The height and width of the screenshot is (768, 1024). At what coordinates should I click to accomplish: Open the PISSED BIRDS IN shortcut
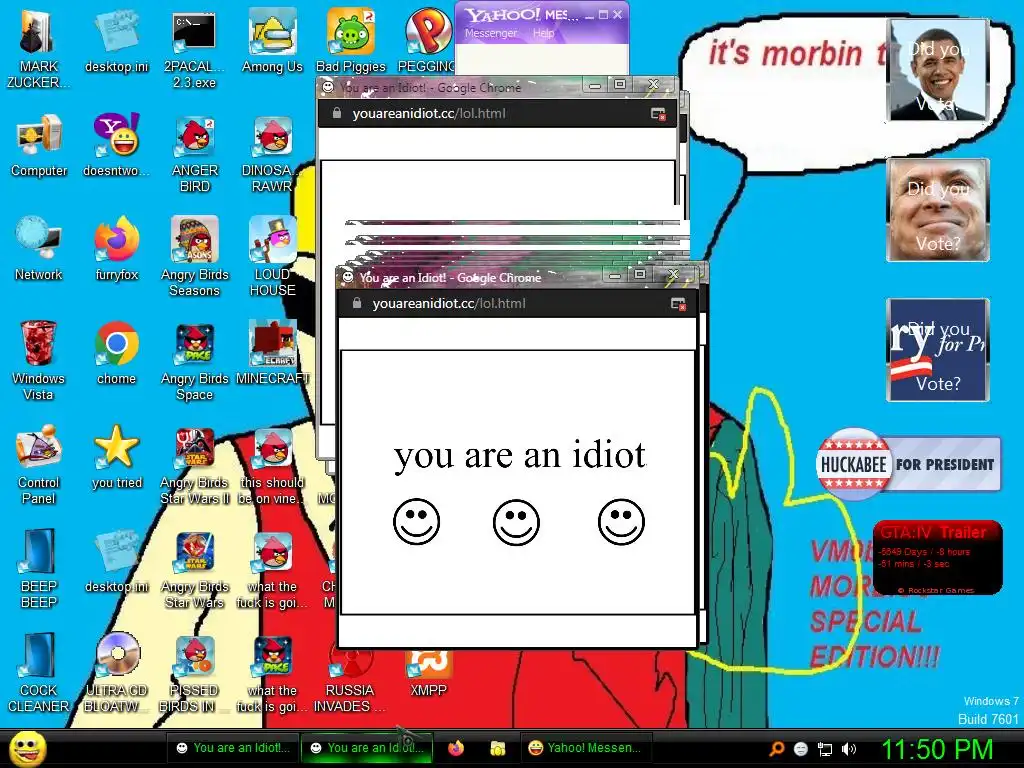pyautogui.click(x=195, y=672)
